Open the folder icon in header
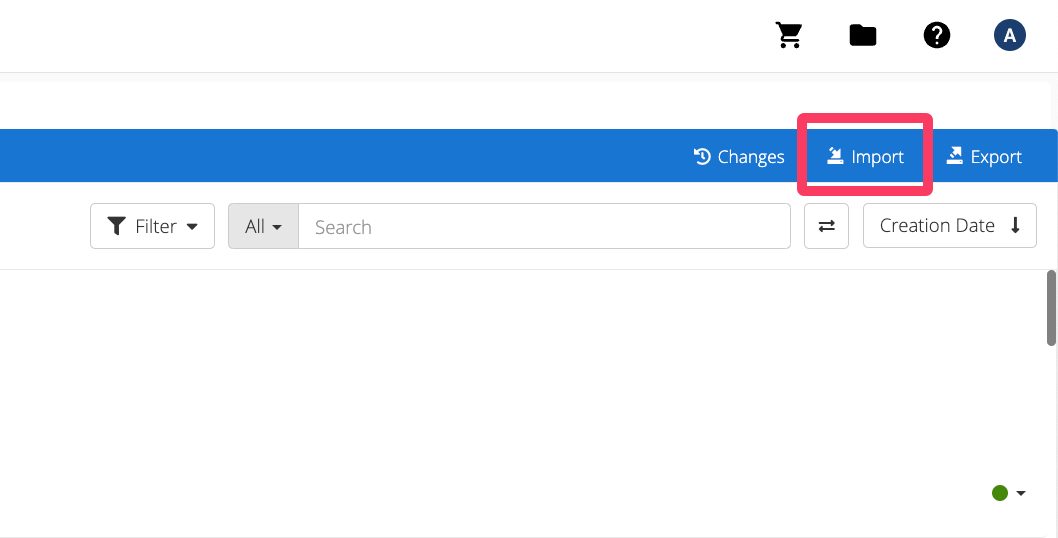 [x=862, y=35]
